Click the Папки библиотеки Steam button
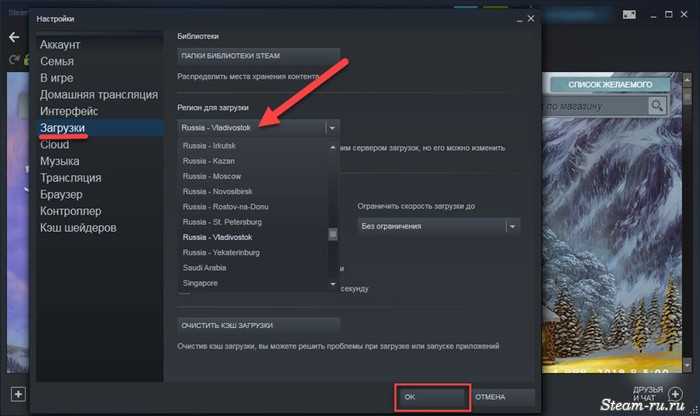 tap(258, 56)
